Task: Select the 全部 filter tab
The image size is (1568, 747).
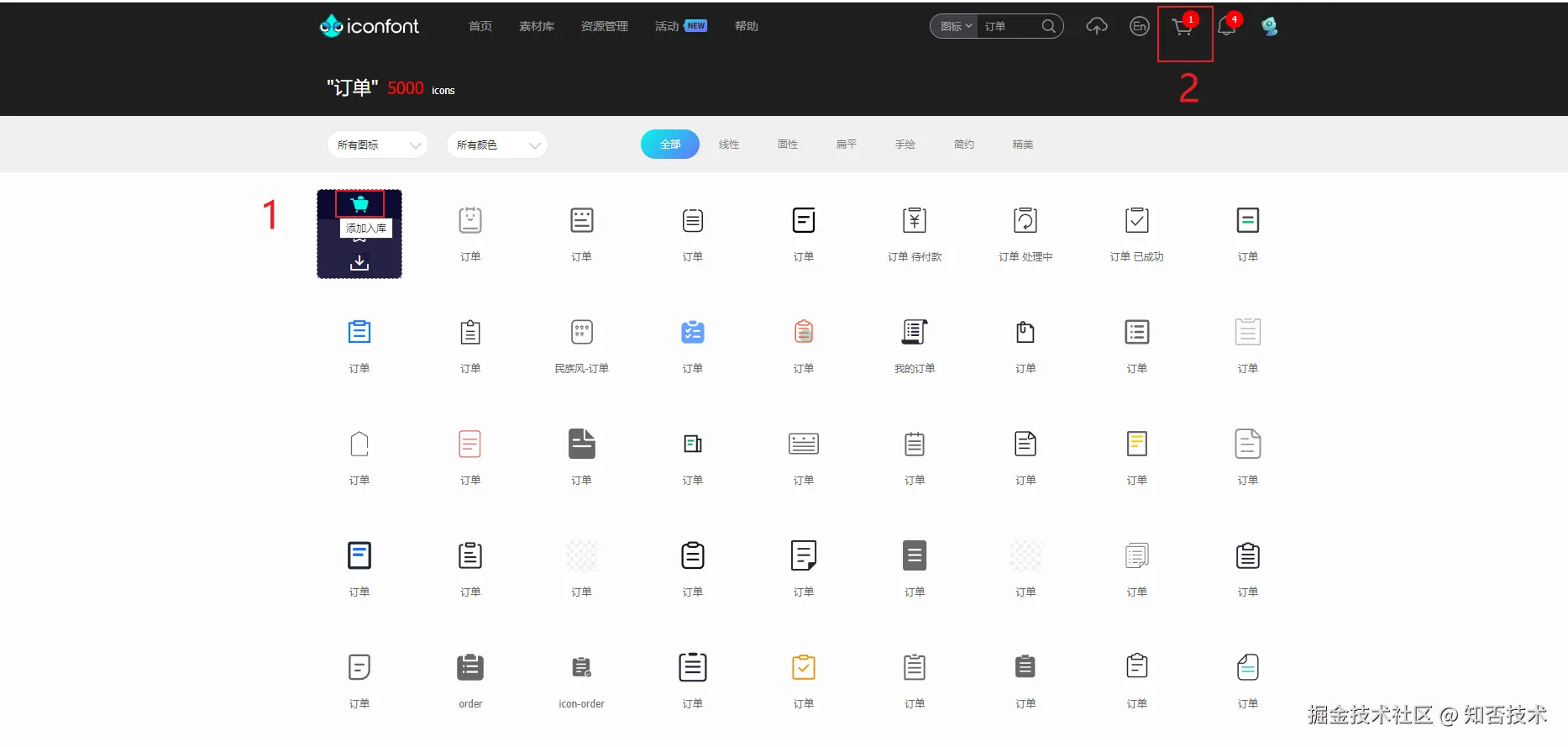Action: tap(670, 145)
